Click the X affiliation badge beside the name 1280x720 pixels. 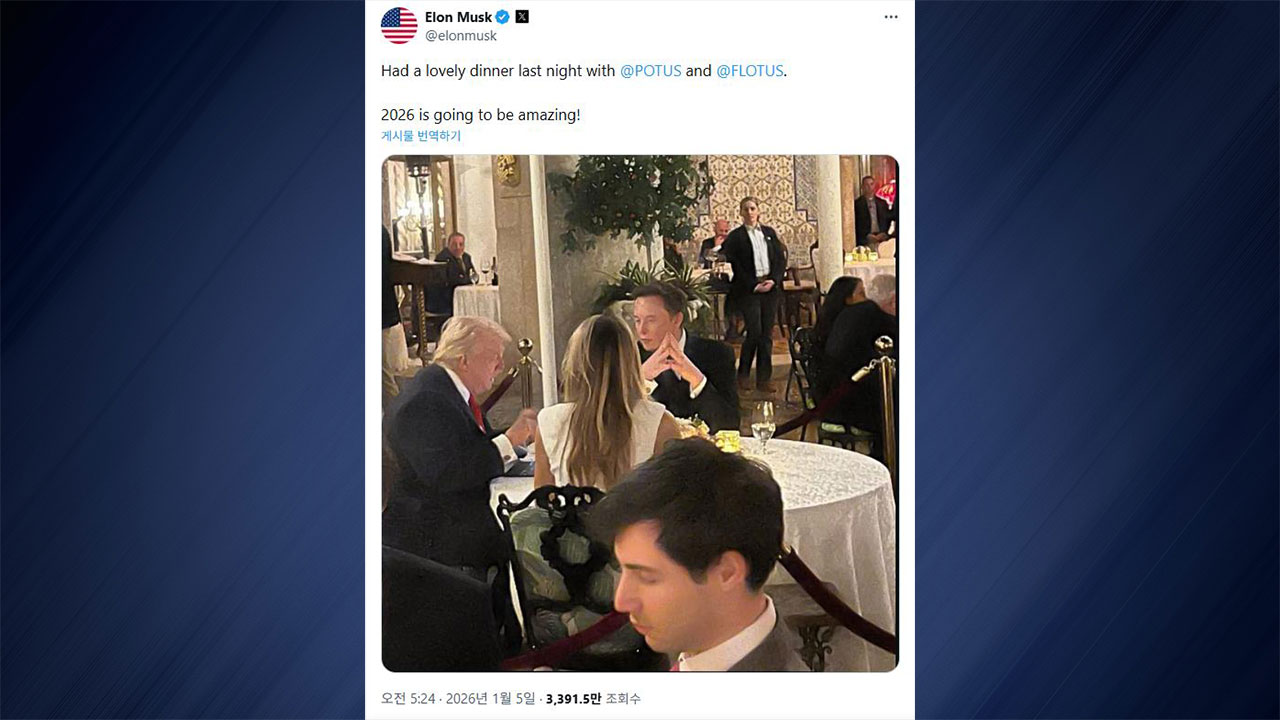[522, 17]
